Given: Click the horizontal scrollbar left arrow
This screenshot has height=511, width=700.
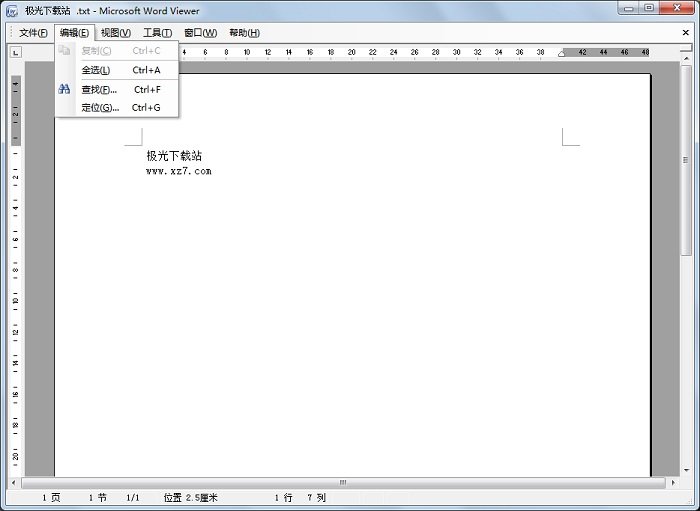Looking at the screenshot, I should click(x=13, y=482).
